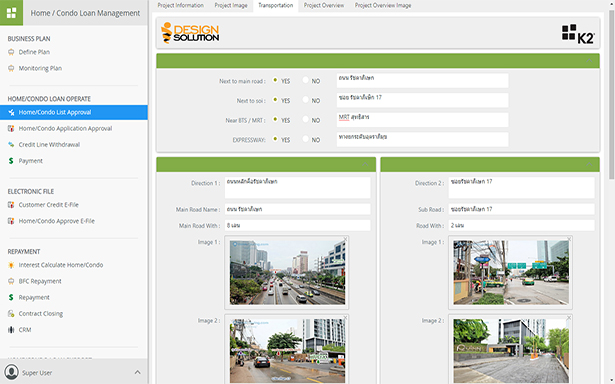Click the EXPRESSWAY text field
Viewport: 615px width, 384px height.
[x=422, y=140]
